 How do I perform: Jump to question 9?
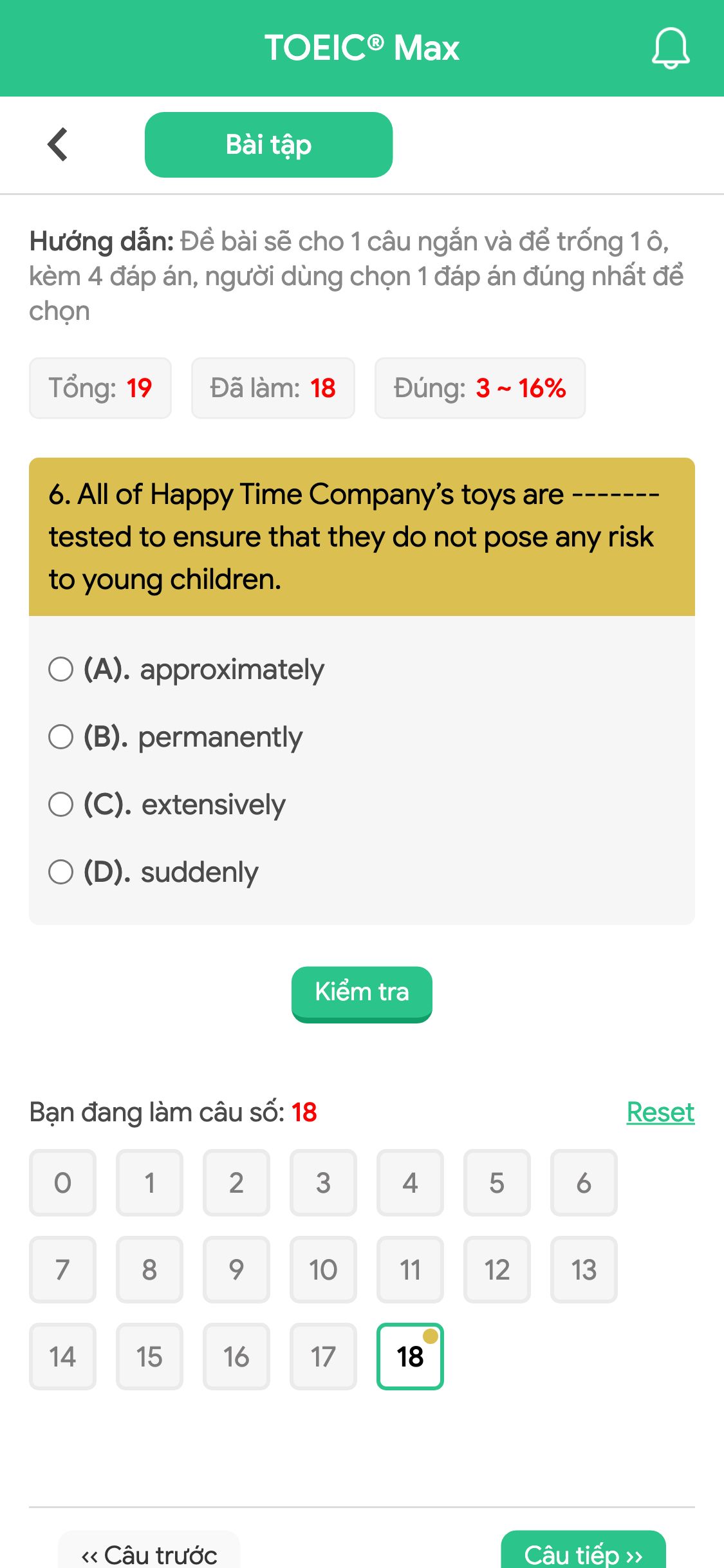[x=236, y=1269]
